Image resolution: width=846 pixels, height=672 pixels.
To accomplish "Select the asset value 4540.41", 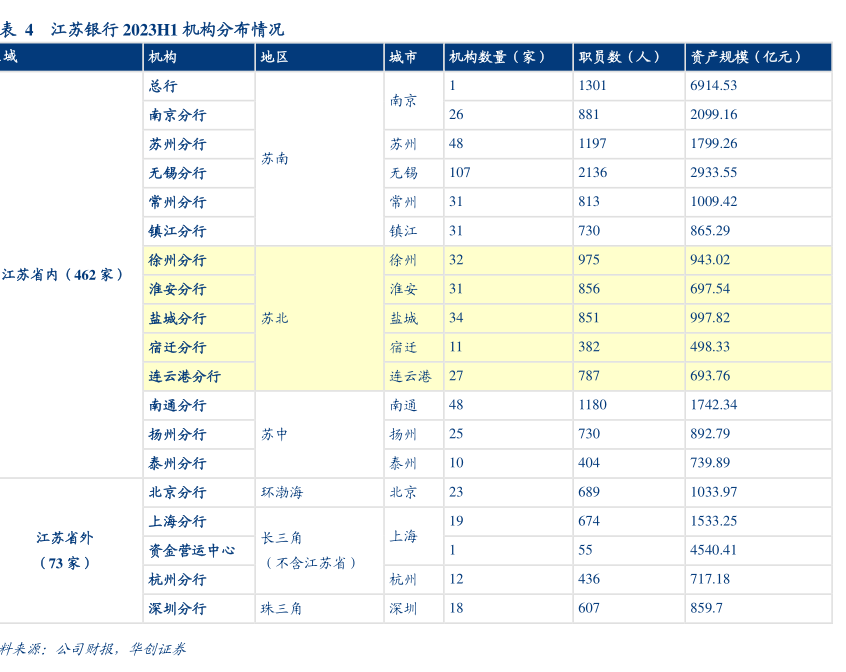I will 713,550.
